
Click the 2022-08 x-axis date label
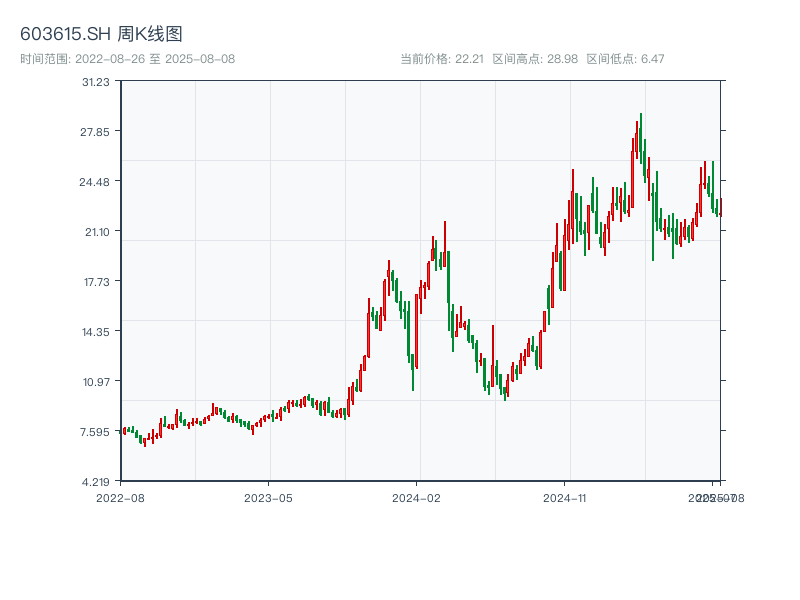(120, 497)
